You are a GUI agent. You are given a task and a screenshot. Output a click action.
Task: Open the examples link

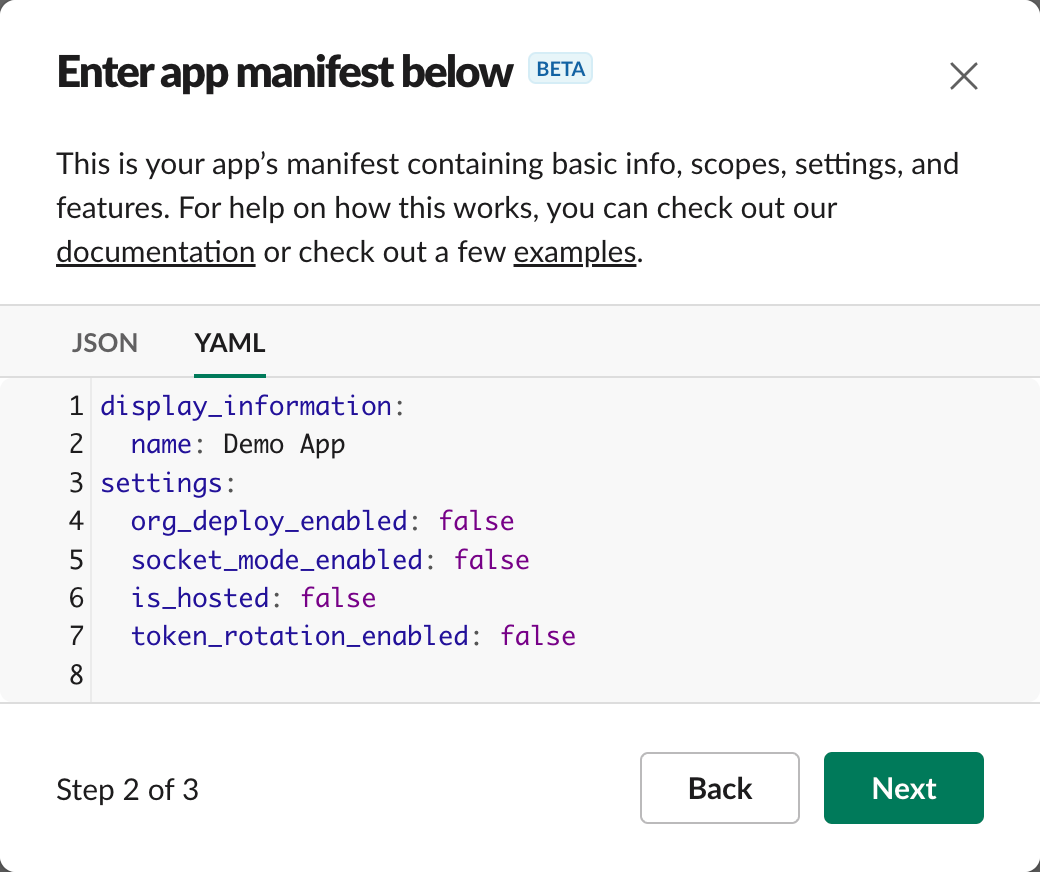click(575, 251)
